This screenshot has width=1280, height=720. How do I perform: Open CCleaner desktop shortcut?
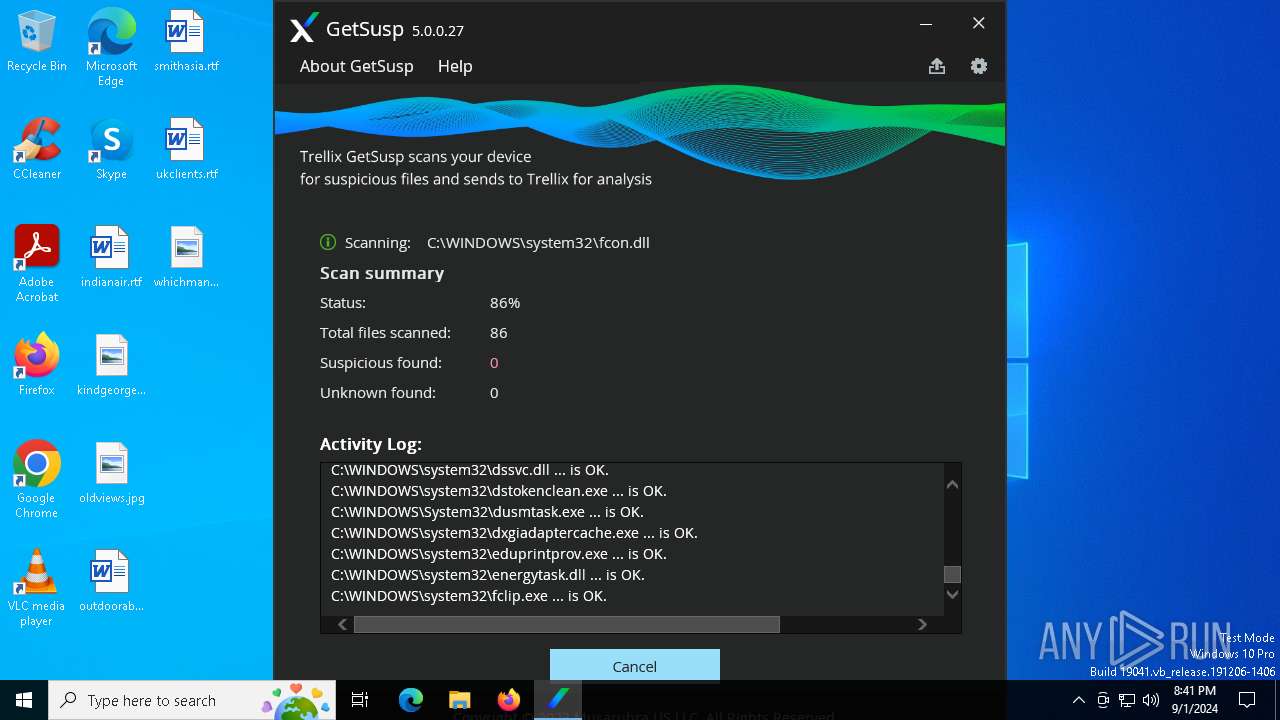[x=37, y=149]
